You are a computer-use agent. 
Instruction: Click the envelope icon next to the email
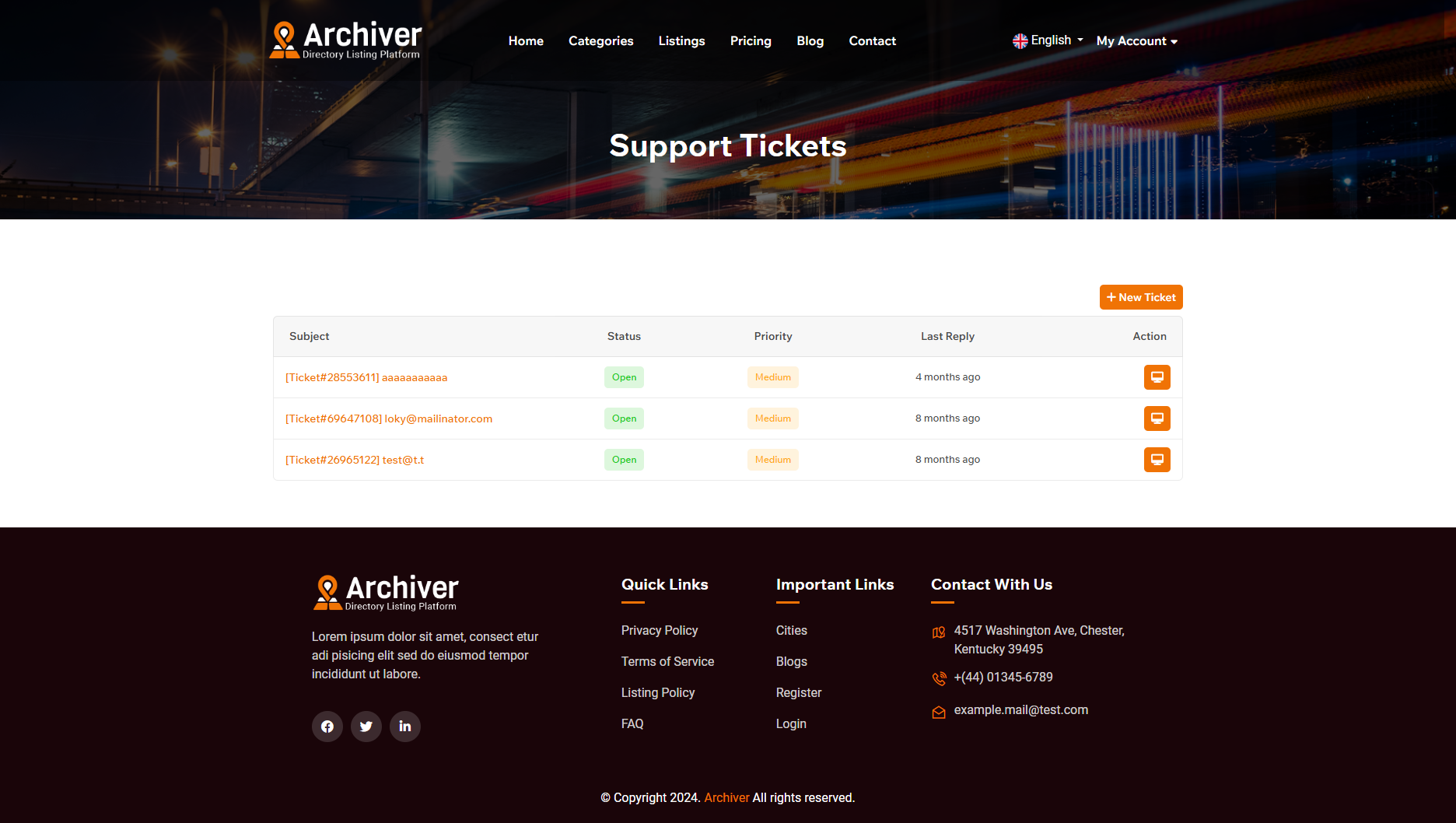point(938,711)
